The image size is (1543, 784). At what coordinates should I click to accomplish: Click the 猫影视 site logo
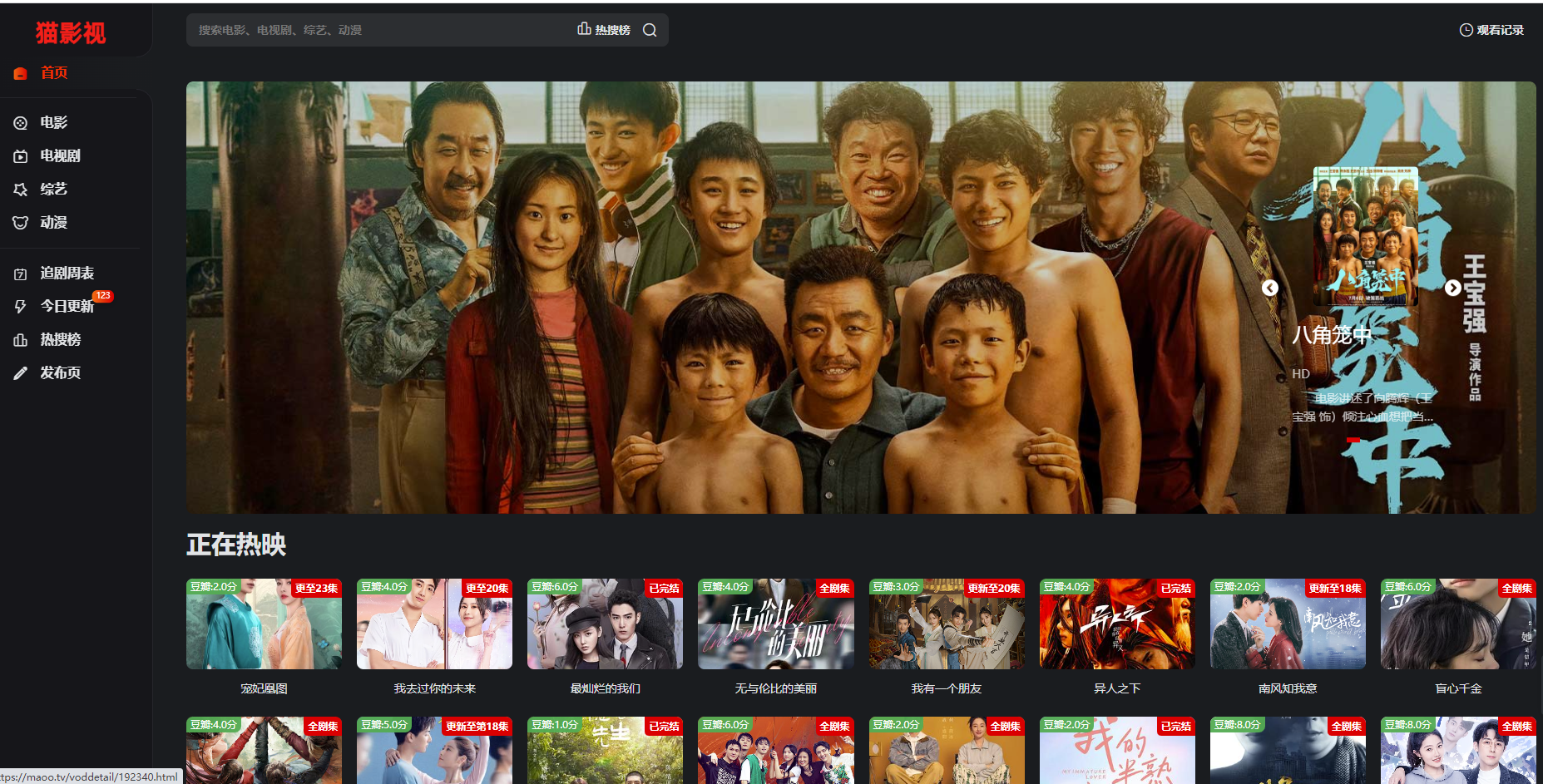(x=71, y=33)
